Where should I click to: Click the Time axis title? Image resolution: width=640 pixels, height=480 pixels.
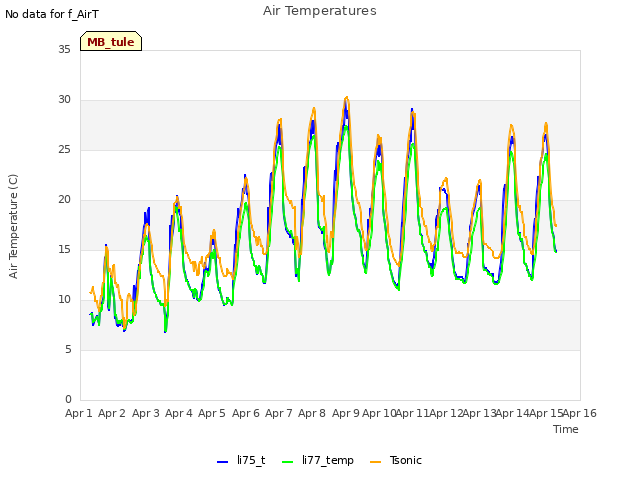coord(565,429)
